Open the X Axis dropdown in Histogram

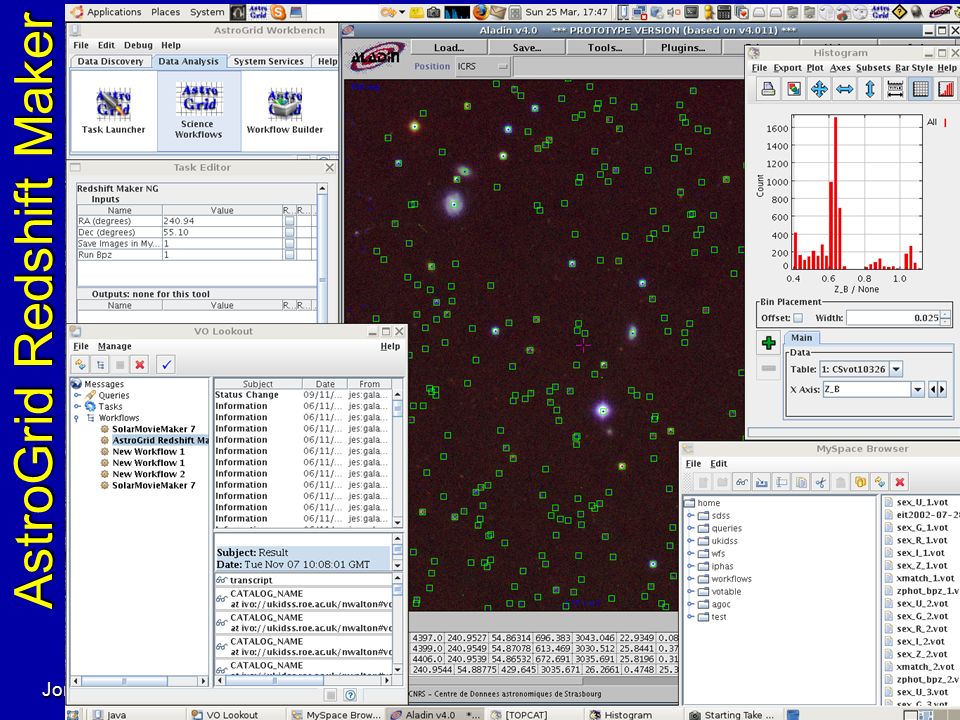917,389
